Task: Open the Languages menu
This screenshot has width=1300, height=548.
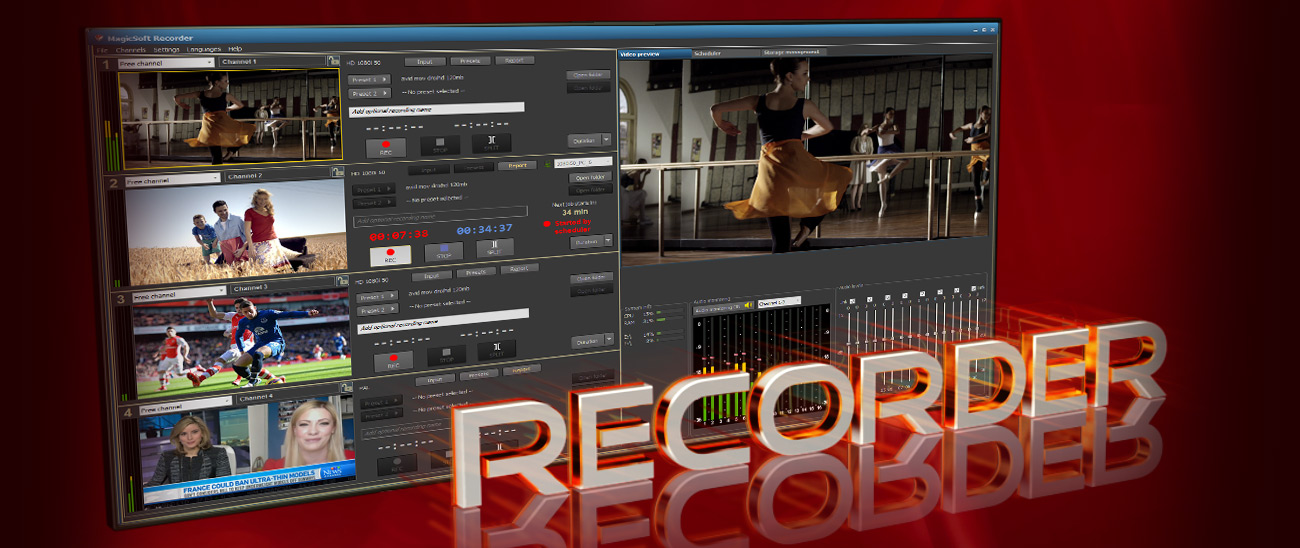Action: [204, 48]
